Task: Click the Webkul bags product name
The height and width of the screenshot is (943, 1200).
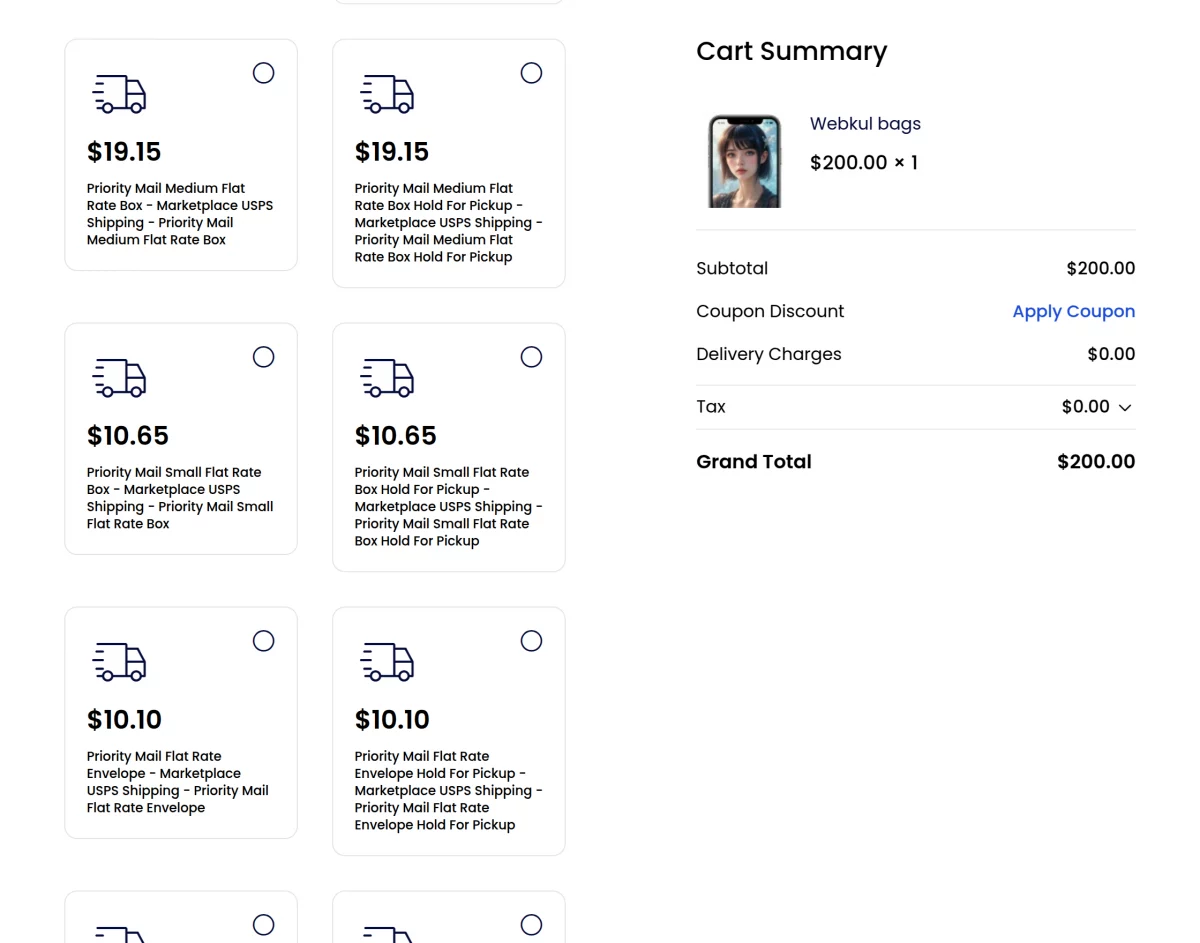Action: coord(865,124)
